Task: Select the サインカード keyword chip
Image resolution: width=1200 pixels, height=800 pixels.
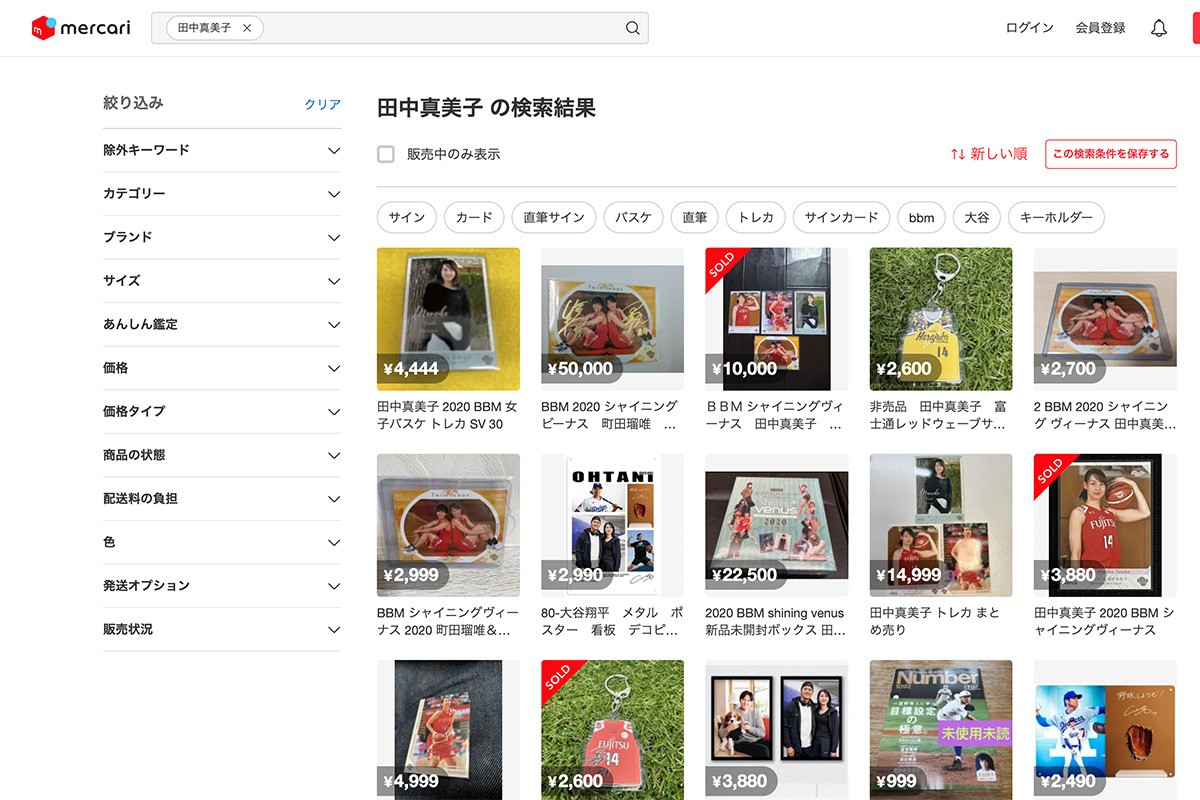Action: tap(841, 217)
